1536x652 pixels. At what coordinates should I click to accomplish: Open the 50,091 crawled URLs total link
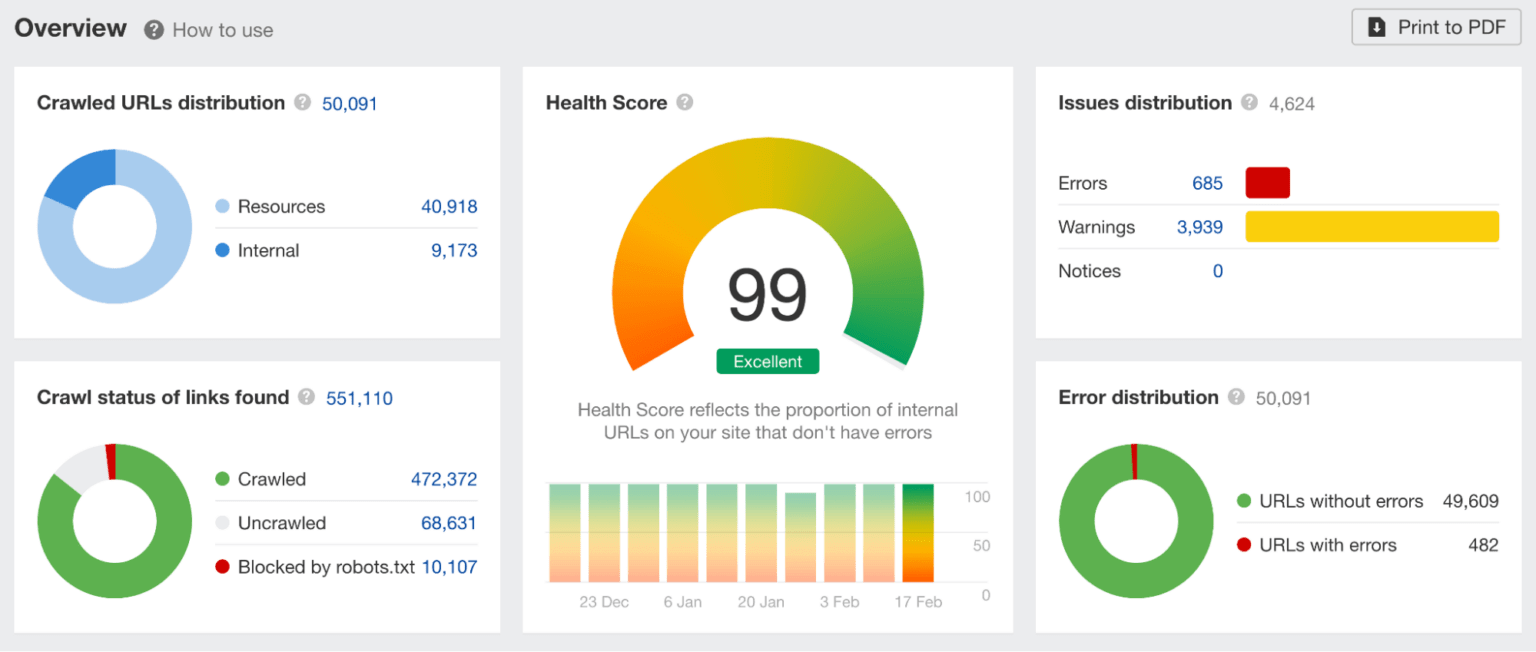(349, 103)
